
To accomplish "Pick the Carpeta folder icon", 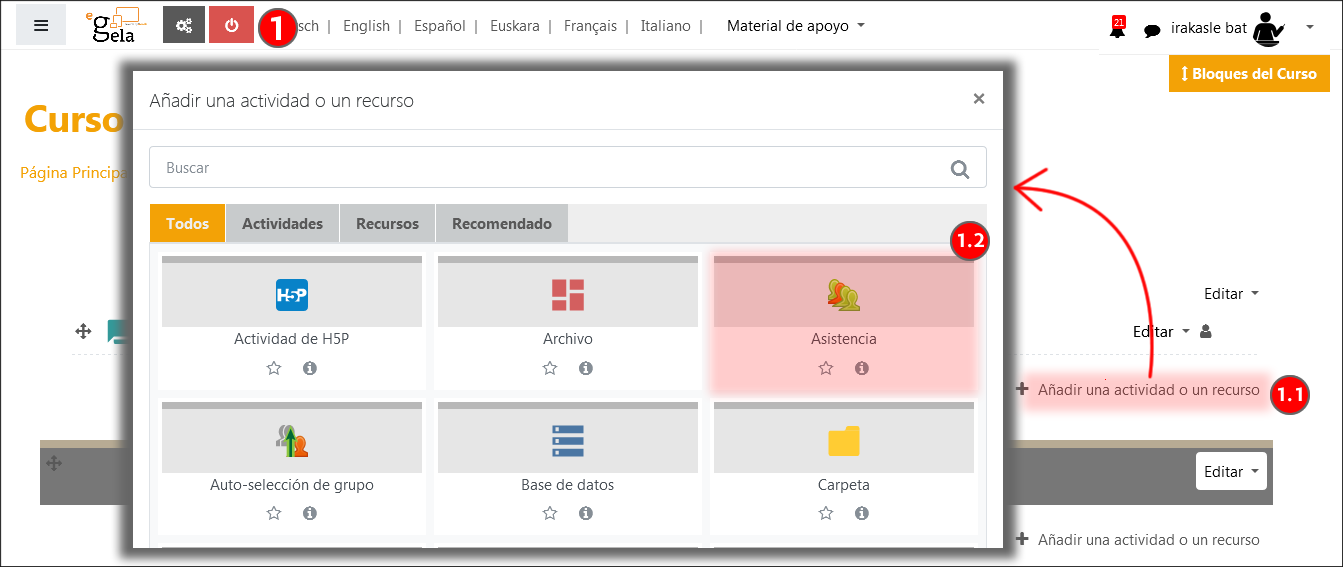I will point(843,441).
